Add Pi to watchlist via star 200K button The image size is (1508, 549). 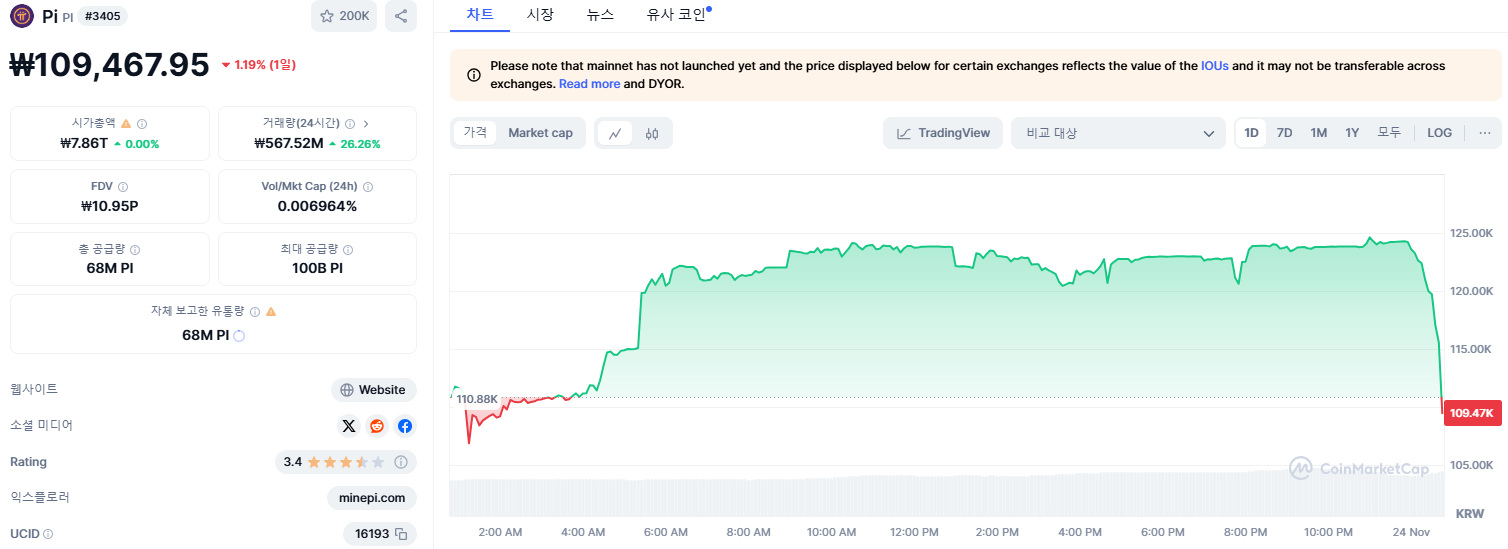click(344, 16)
